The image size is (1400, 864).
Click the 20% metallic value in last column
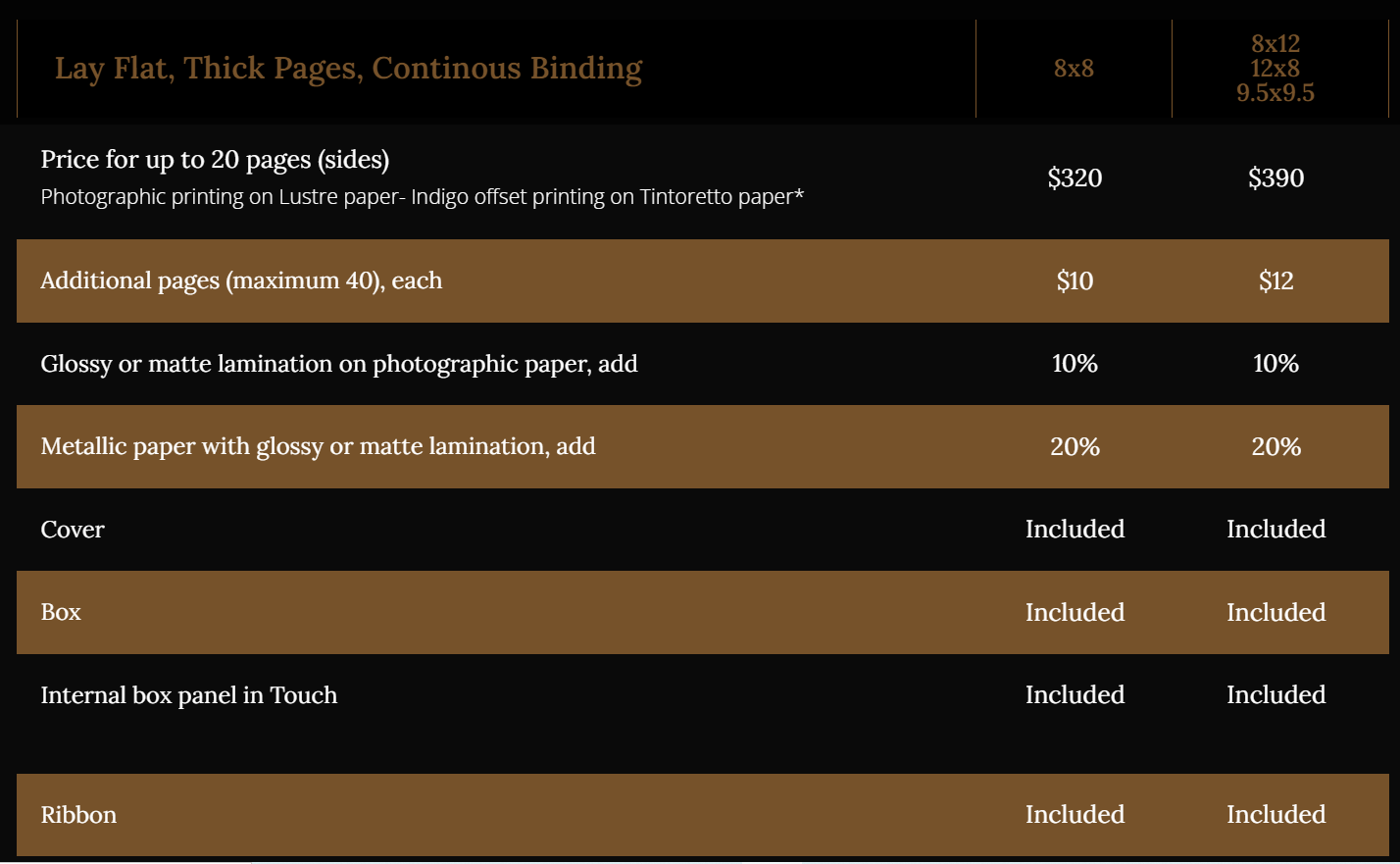click(1275, 447)
